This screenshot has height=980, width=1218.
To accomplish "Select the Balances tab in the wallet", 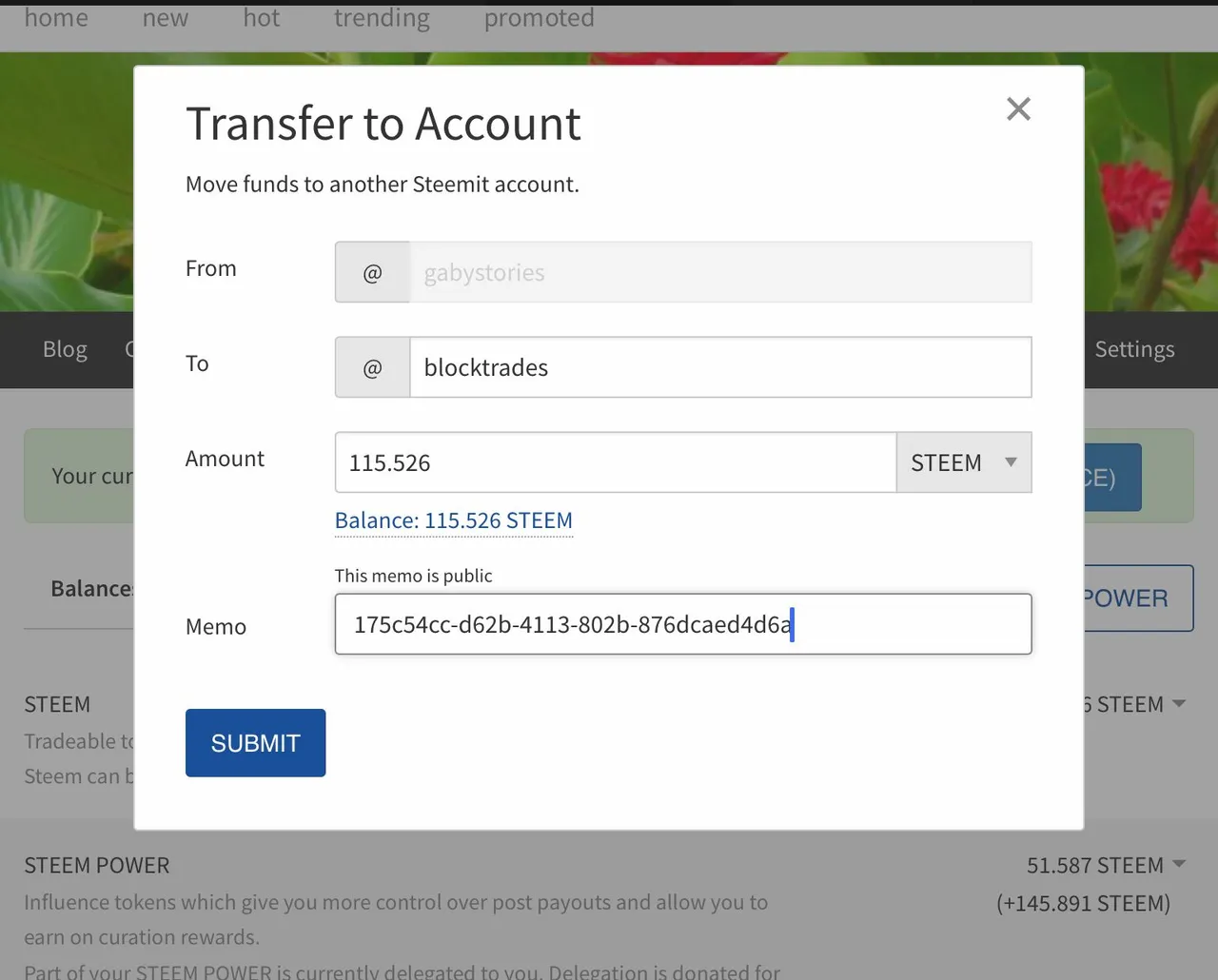I will [x=91, y=589].
